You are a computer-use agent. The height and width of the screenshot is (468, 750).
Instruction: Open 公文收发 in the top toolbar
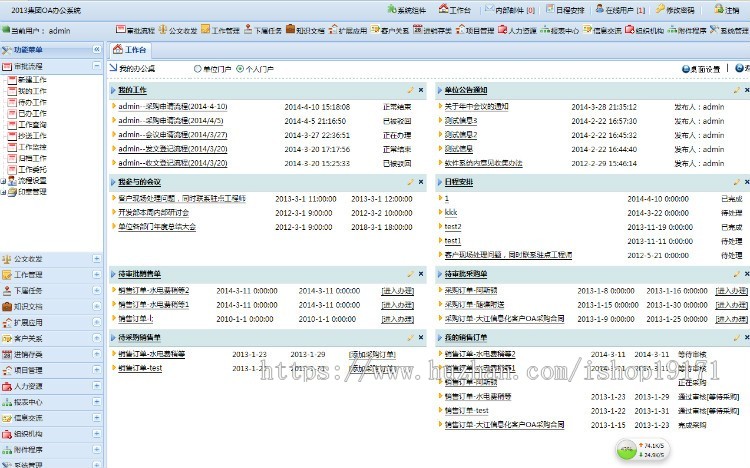pos(178,30)
